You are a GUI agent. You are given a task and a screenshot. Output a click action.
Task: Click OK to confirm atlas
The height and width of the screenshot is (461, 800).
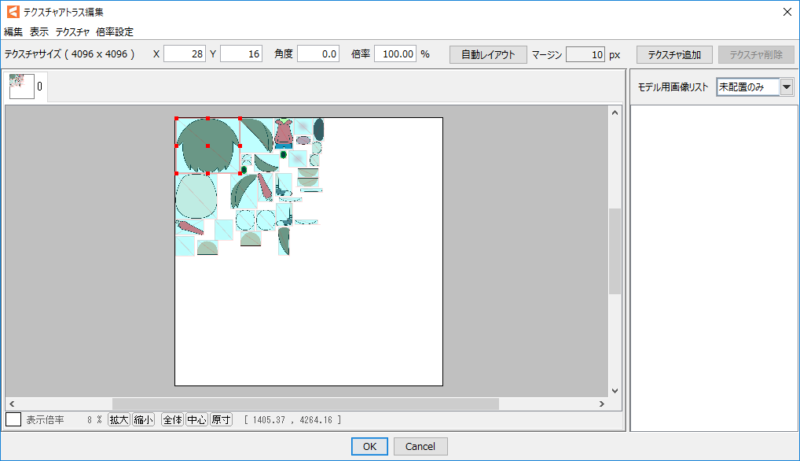[369, 446]
